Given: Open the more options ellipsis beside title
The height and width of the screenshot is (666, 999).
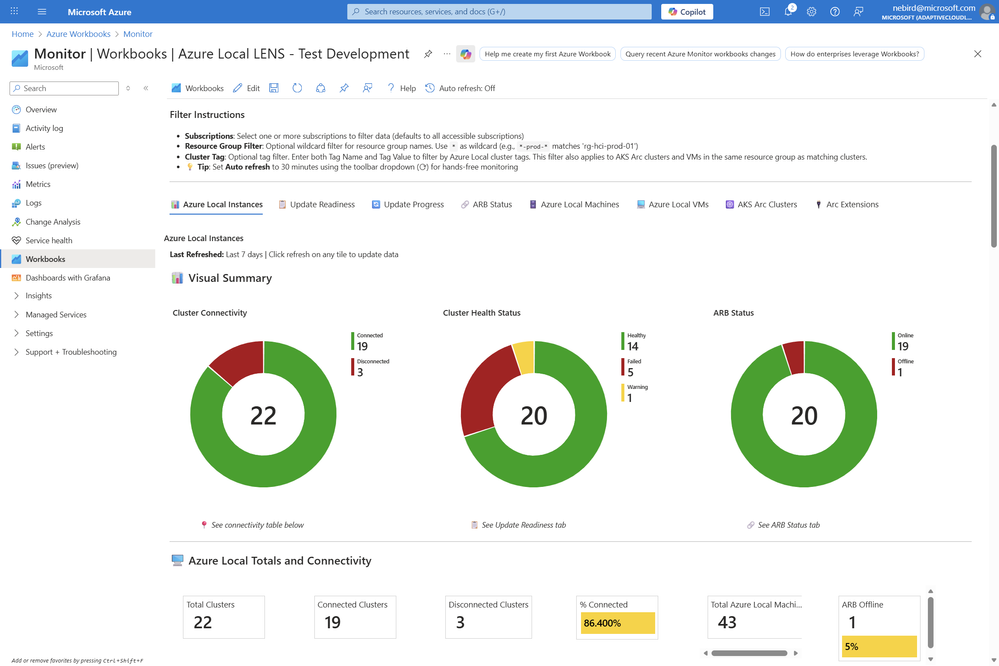Looking at the screenshot, I should click(x=447, y=54).
